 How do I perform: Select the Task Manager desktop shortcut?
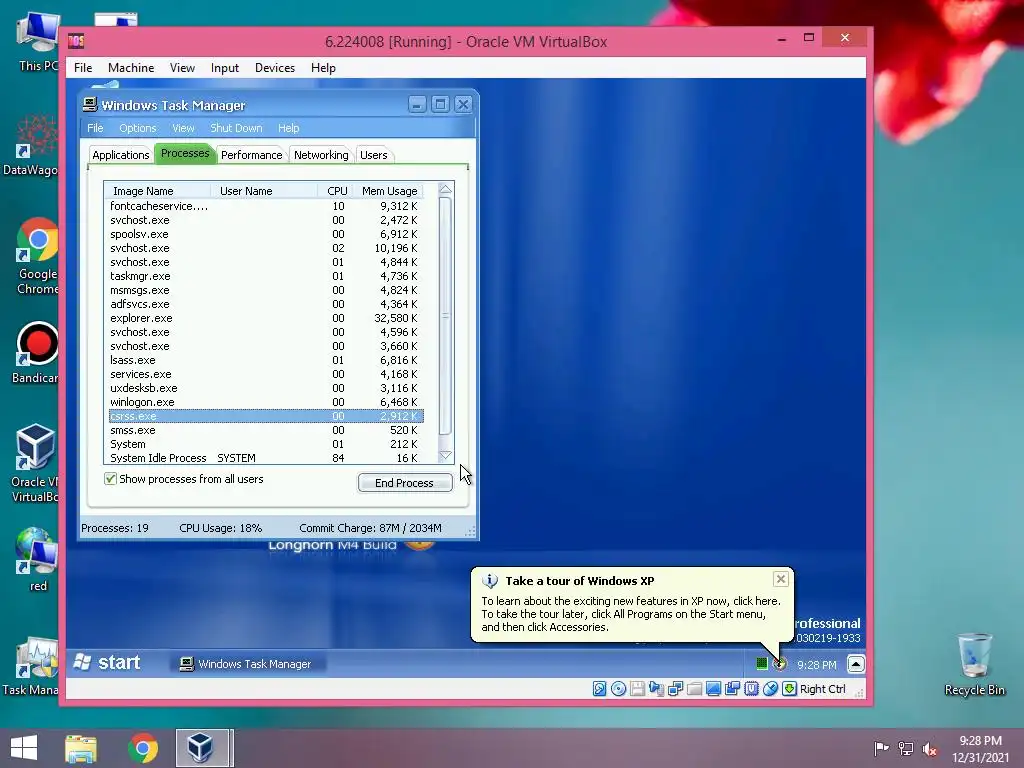click(31, 665)
